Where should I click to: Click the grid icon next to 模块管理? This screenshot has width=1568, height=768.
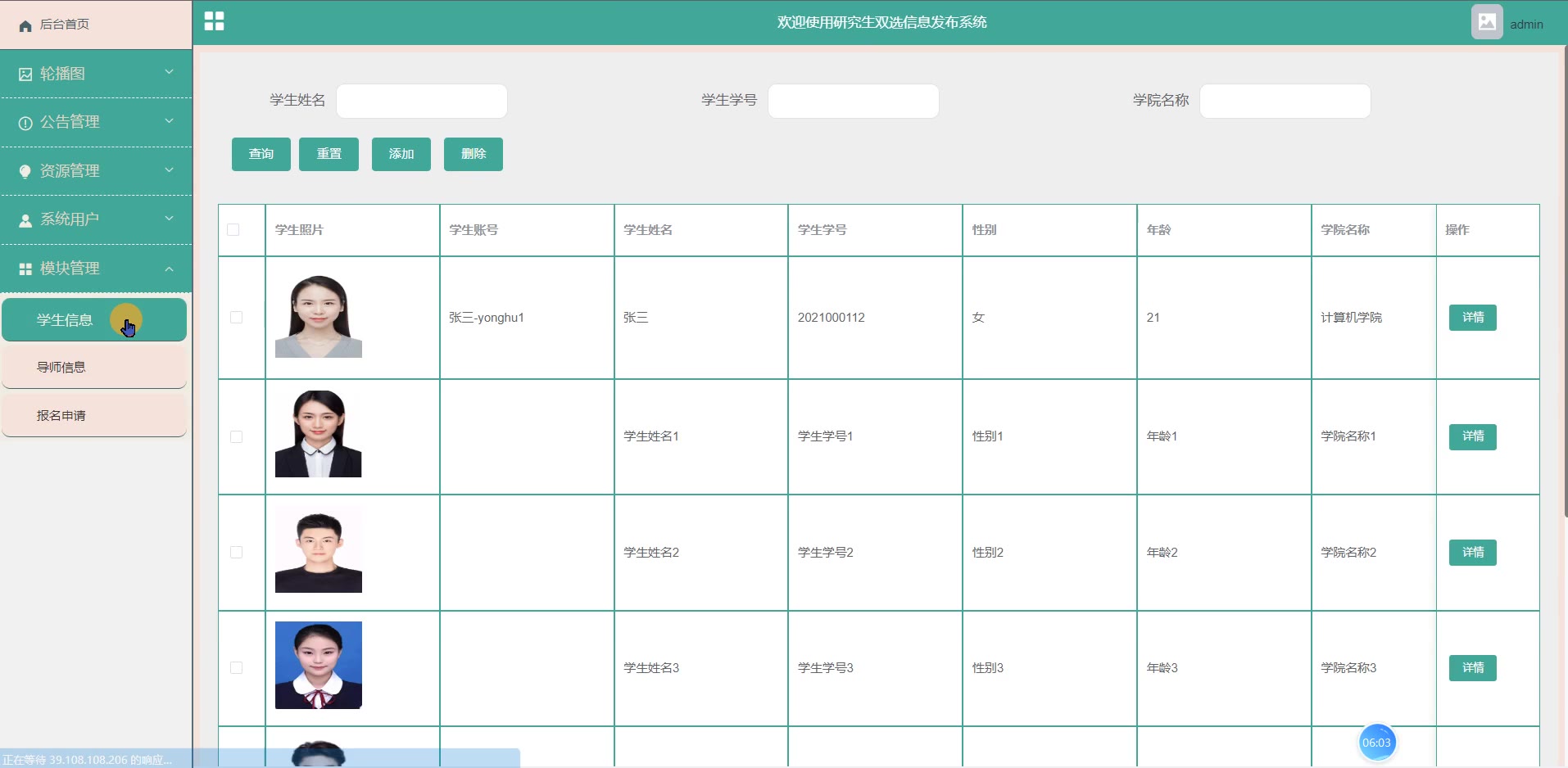[x=25, y=269]
